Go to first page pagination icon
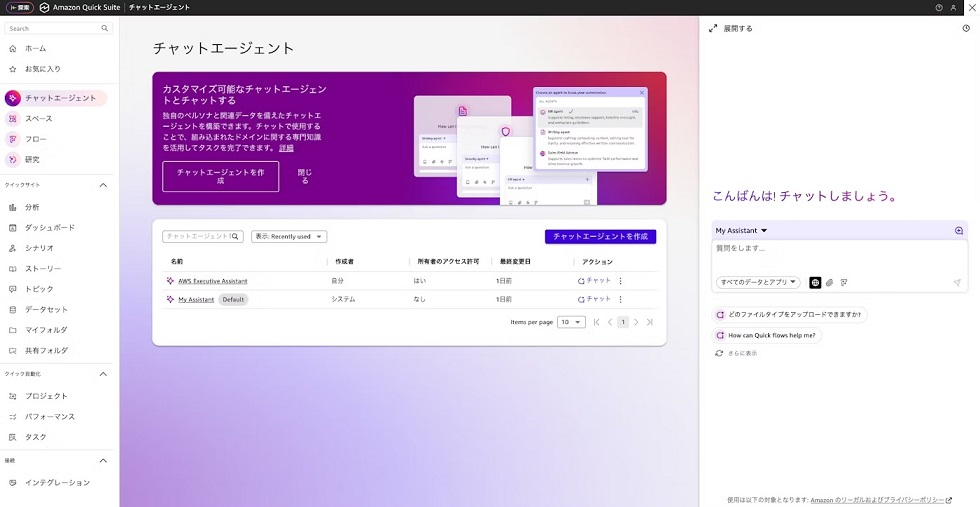This screenshot has width=980, height=507. click(x=596, y=322)
